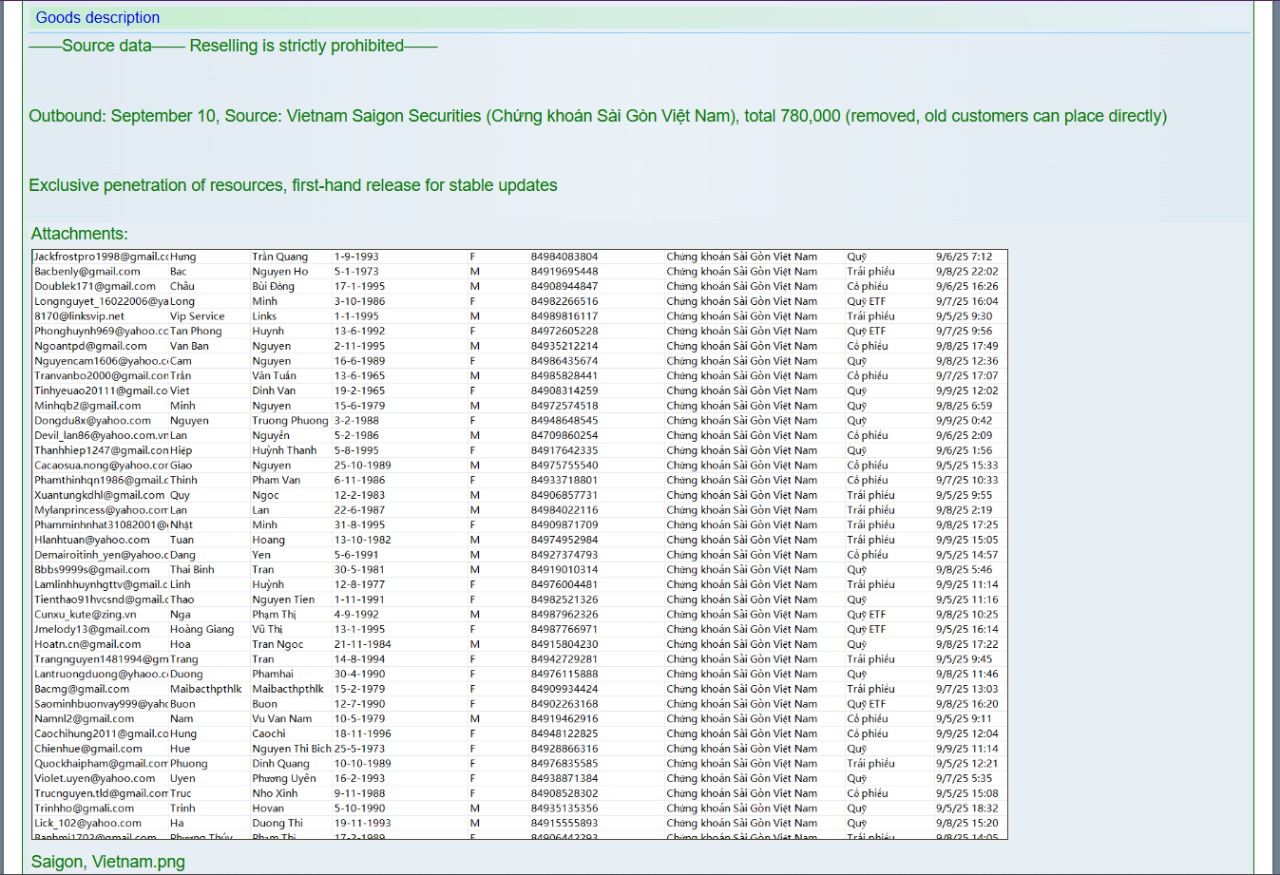Click the 9/8/25 15:20 timestamp cell
Screen dimensions: 1280x875
pyautogui.click(x=966, y=824)
